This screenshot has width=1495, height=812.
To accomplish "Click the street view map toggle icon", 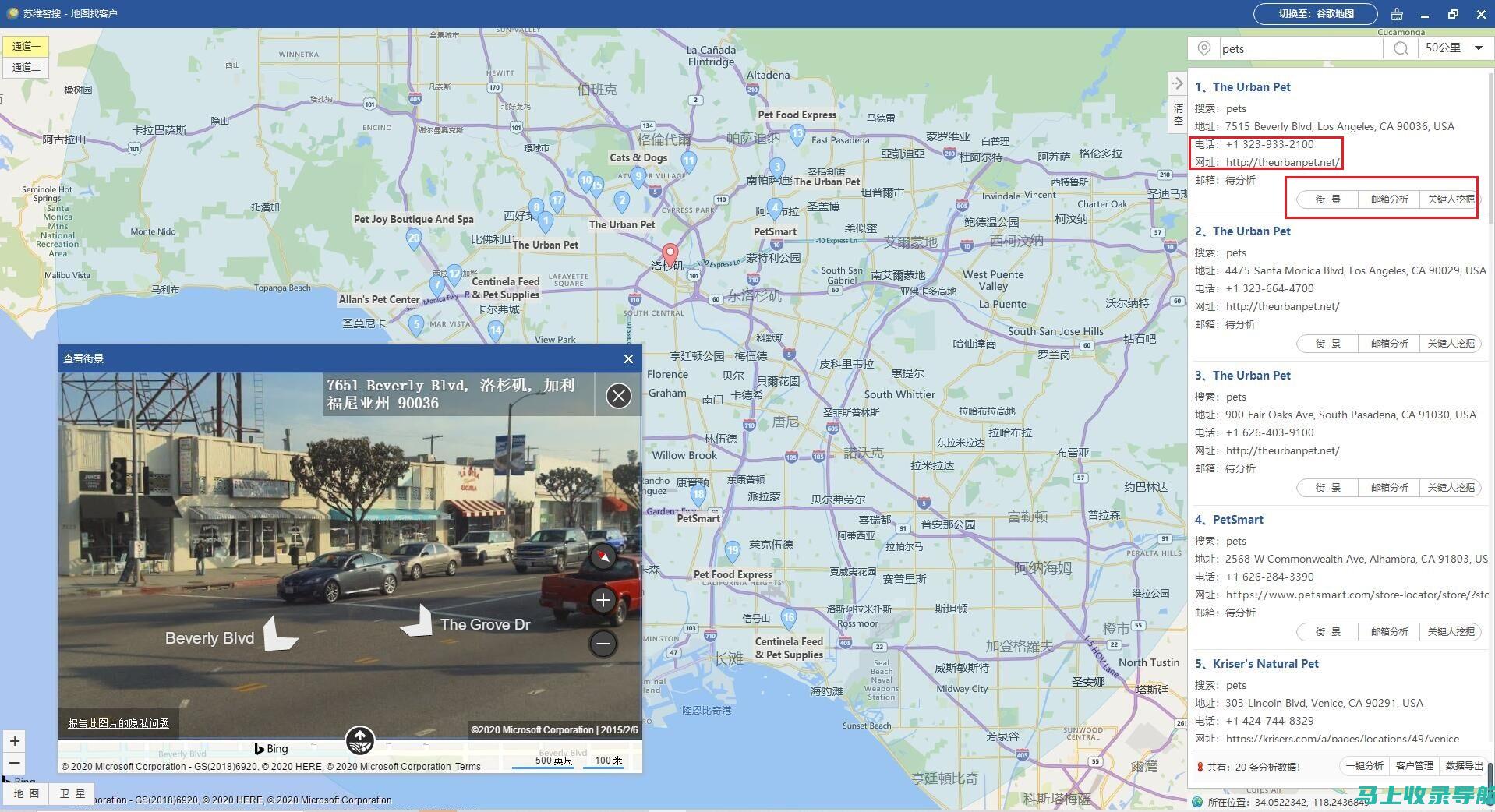I will (360, 740).
